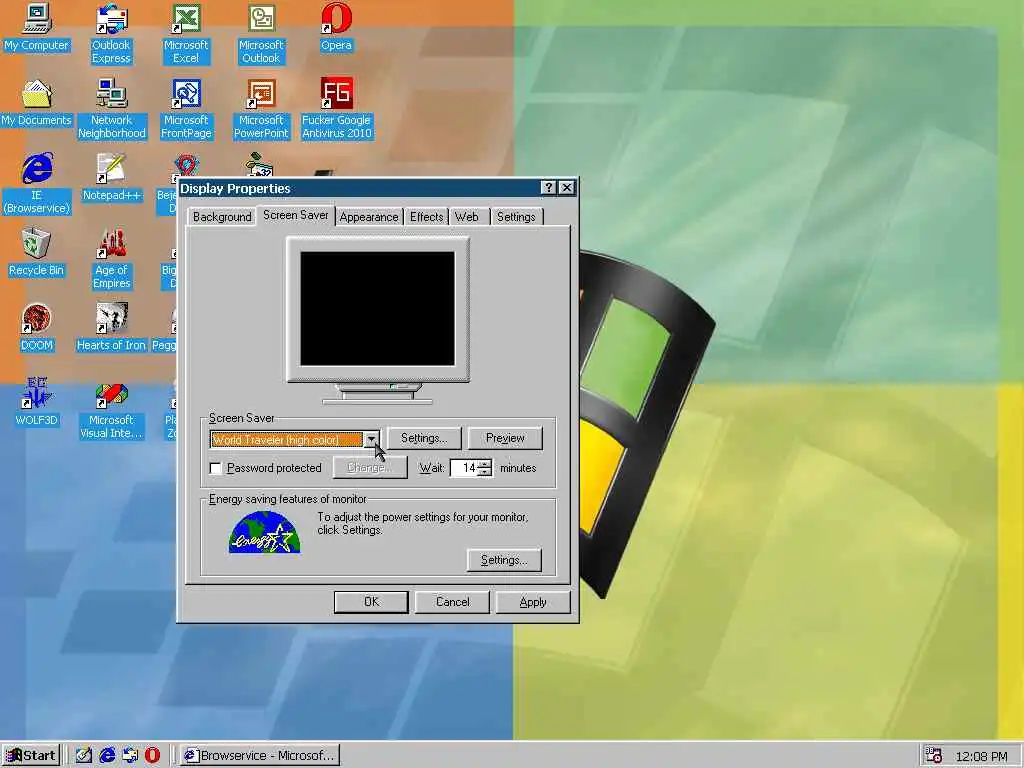Viewport: 1024px width, 768px height.
Task: Decrease the Wait minutes spinner down arrow
Action: point(485,472)
